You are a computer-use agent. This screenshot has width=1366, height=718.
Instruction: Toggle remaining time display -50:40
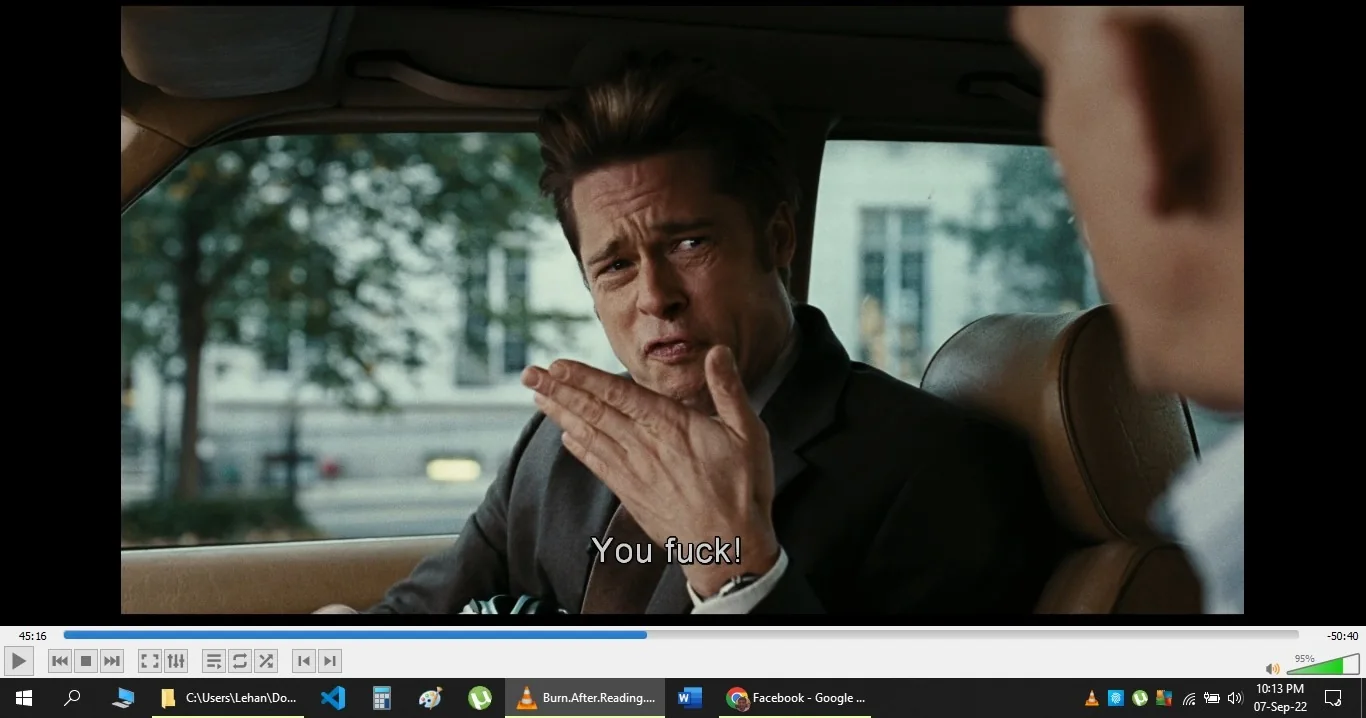1342,636
